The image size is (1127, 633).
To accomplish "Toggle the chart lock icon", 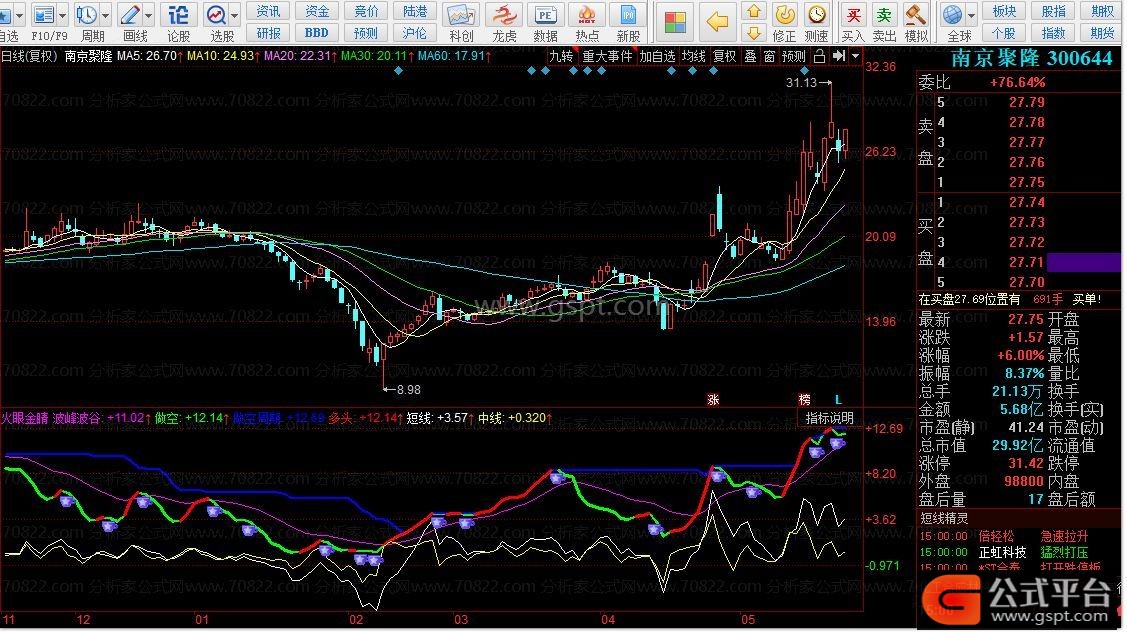I will pyautogui.click(x=819, y=56).
